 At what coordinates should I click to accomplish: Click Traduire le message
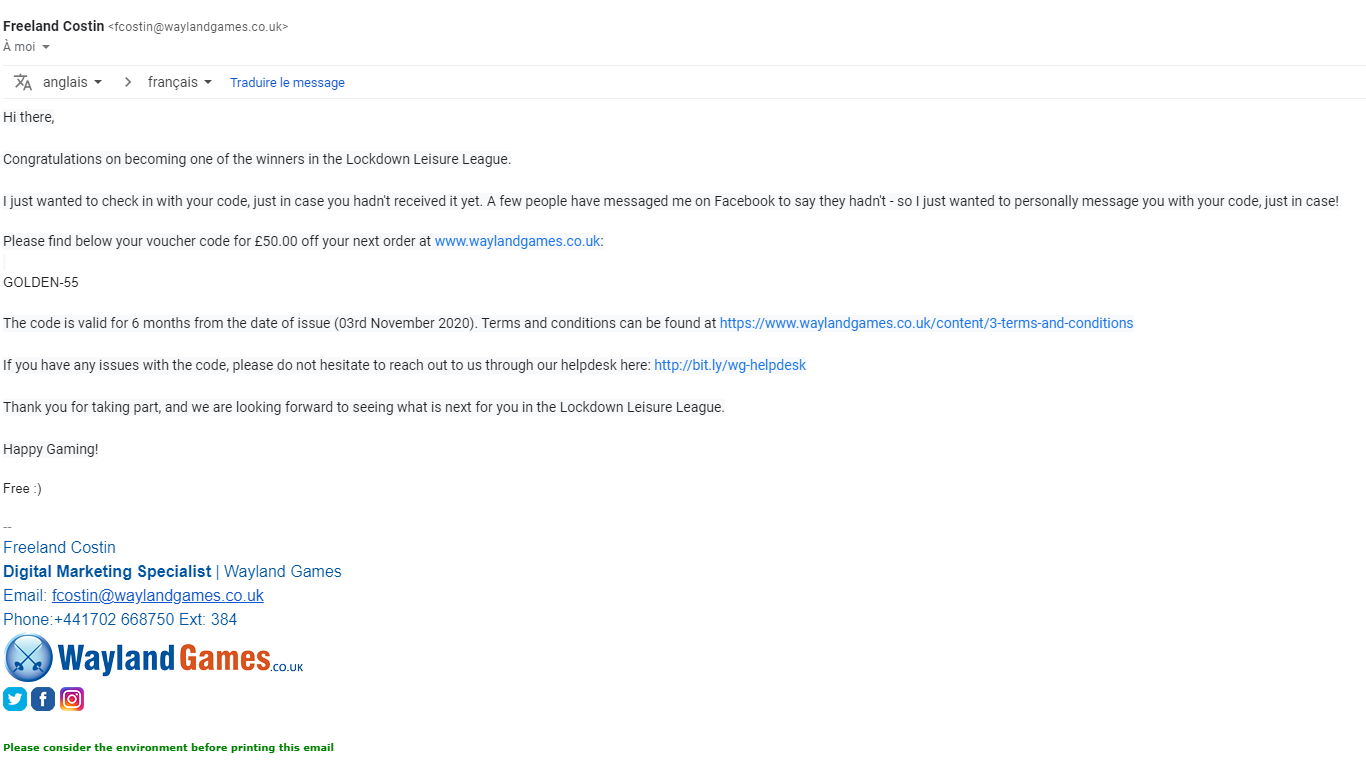pos(287,83)
